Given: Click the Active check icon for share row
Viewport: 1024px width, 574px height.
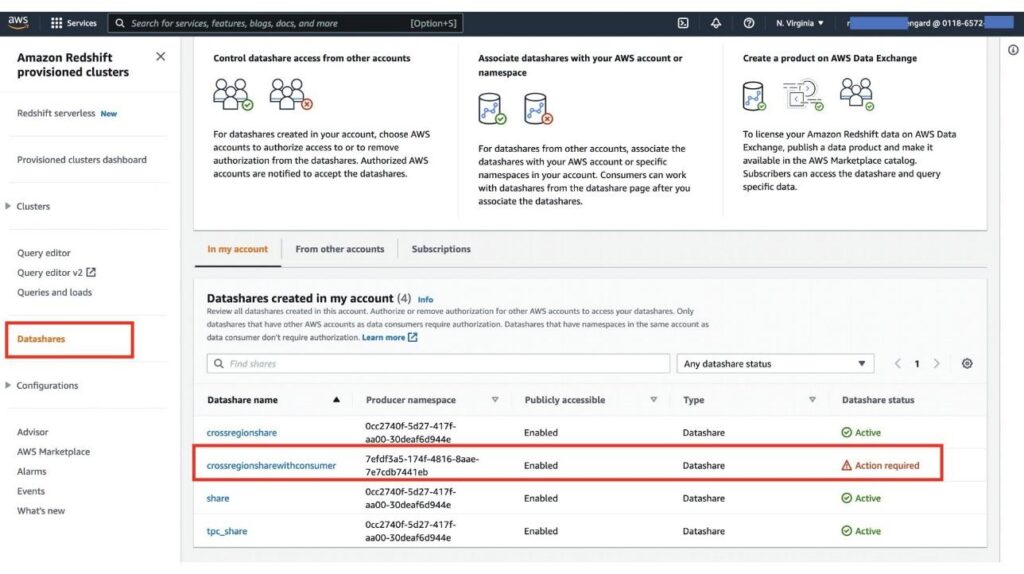Looking at the screenshot, I should tap(846, 498).
